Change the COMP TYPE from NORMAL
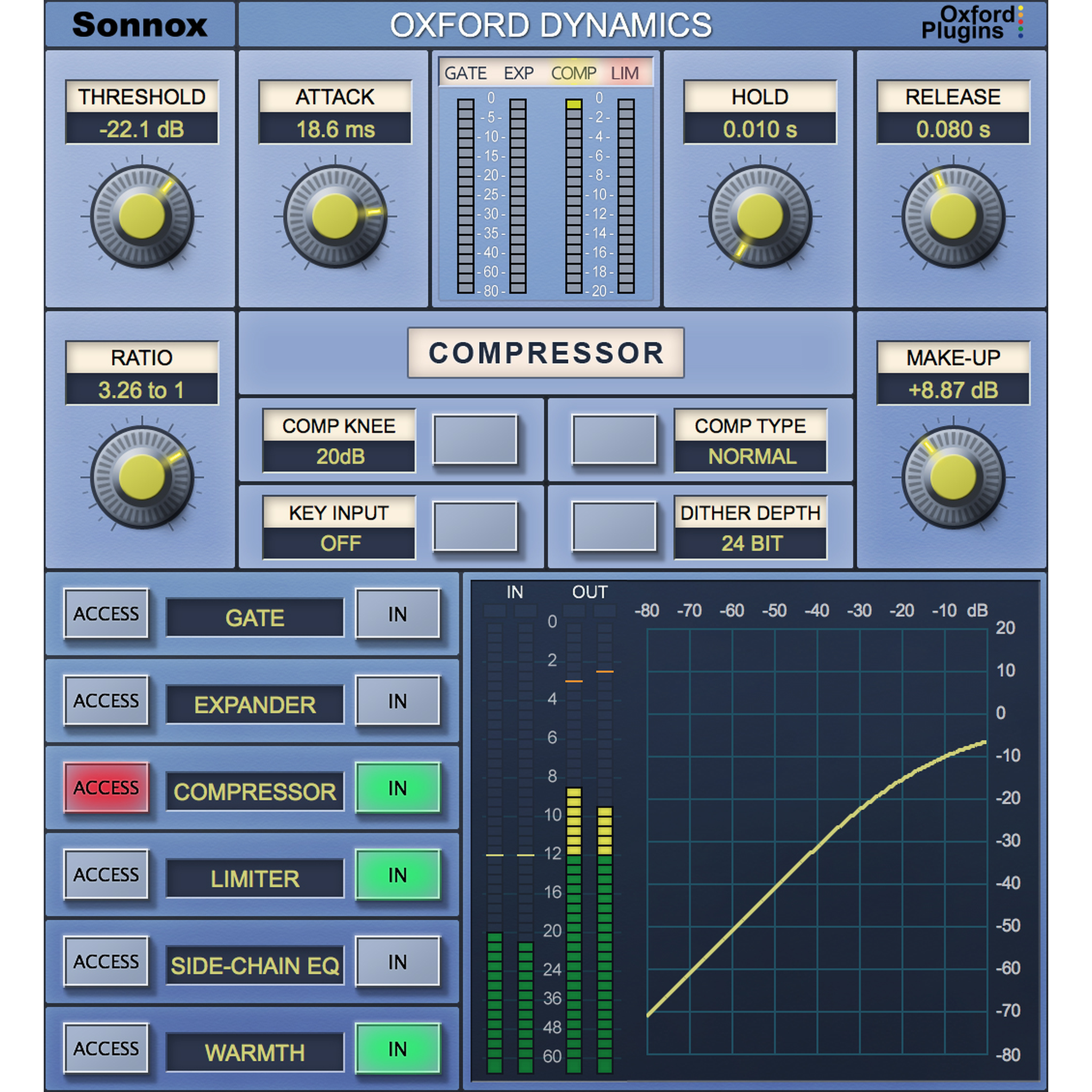 [x=615, y=441]
